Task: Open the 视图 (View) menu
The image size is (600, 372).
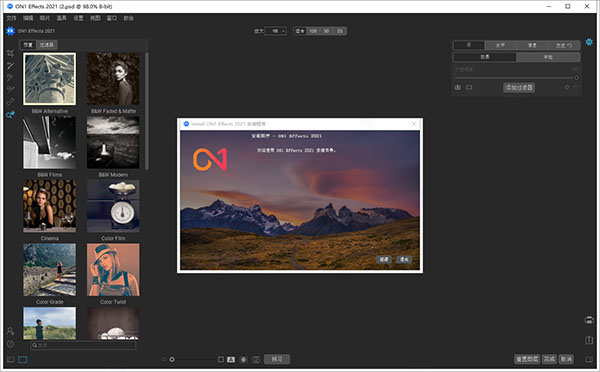Action: pyautogui.click(x=95, y=18)
